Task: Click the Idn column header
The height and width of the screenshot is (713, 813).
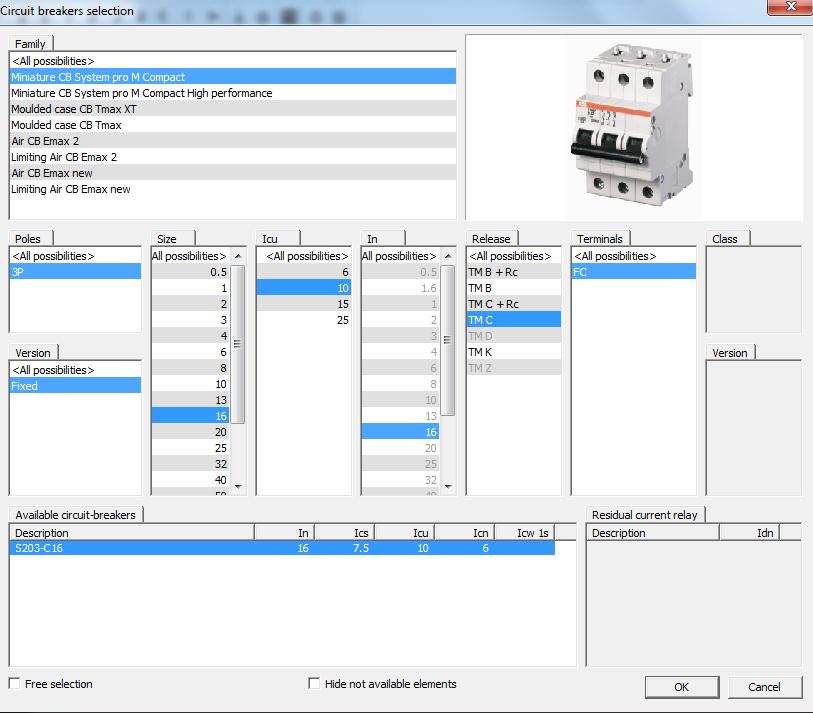Action: coord(750,533)
